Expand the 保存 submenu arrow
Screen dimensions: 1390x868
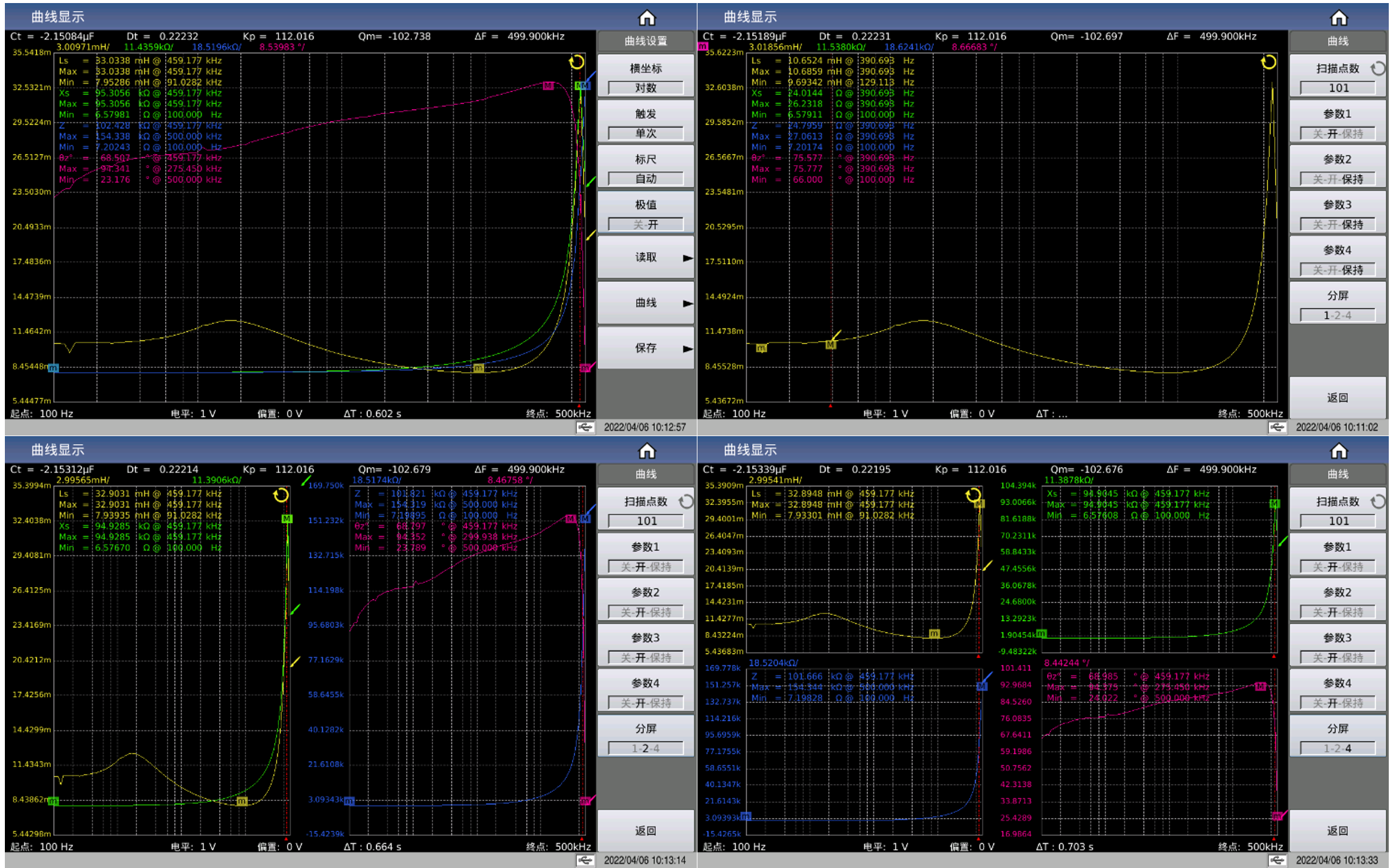tap(688, 348)
